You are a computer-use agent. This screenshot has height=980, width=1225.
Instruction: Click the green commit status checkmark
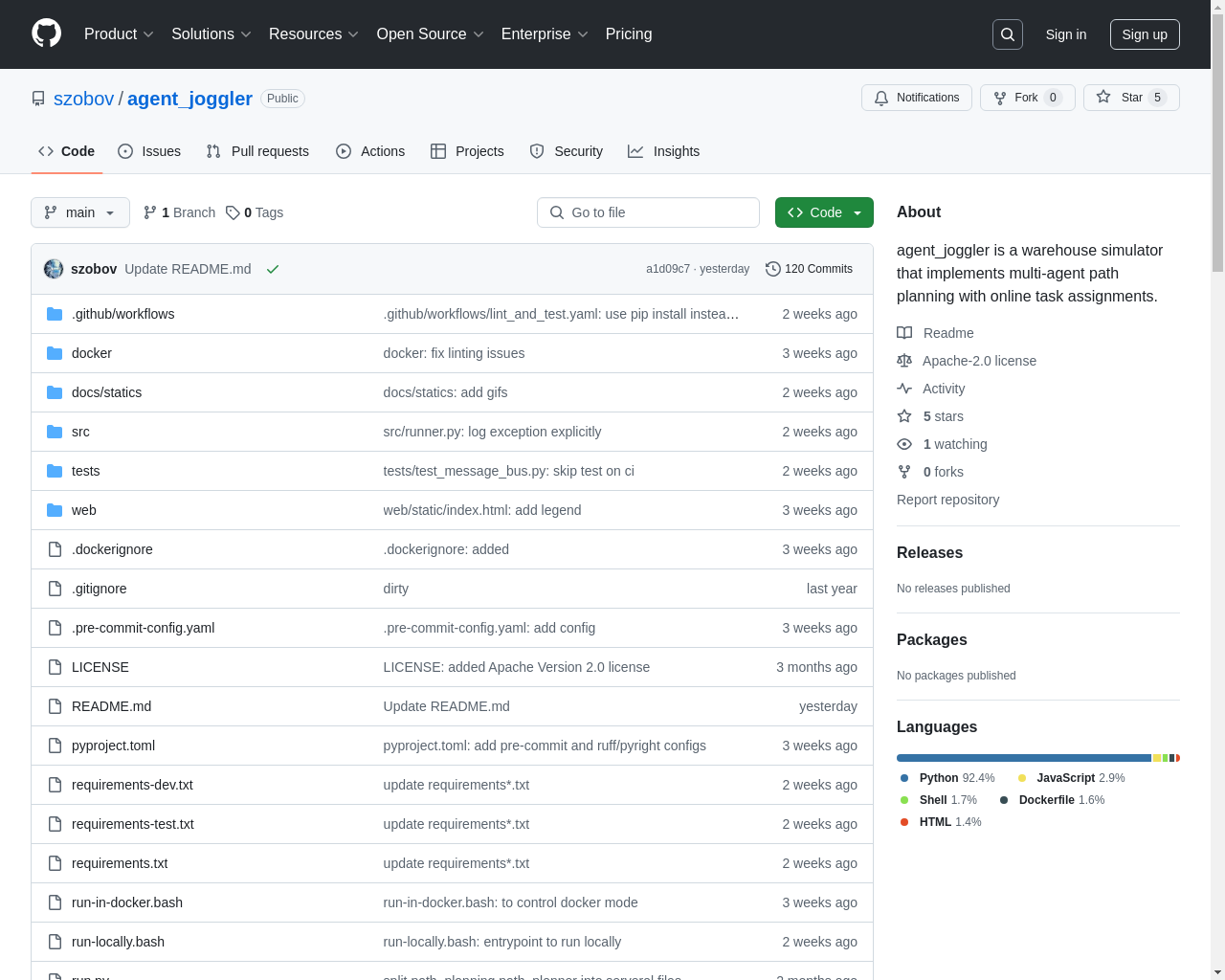coord(273,269)
